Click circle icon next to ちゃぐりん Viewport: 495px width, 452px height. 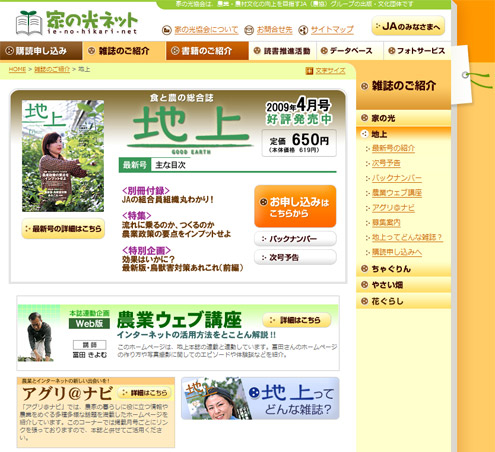point(365,269)
